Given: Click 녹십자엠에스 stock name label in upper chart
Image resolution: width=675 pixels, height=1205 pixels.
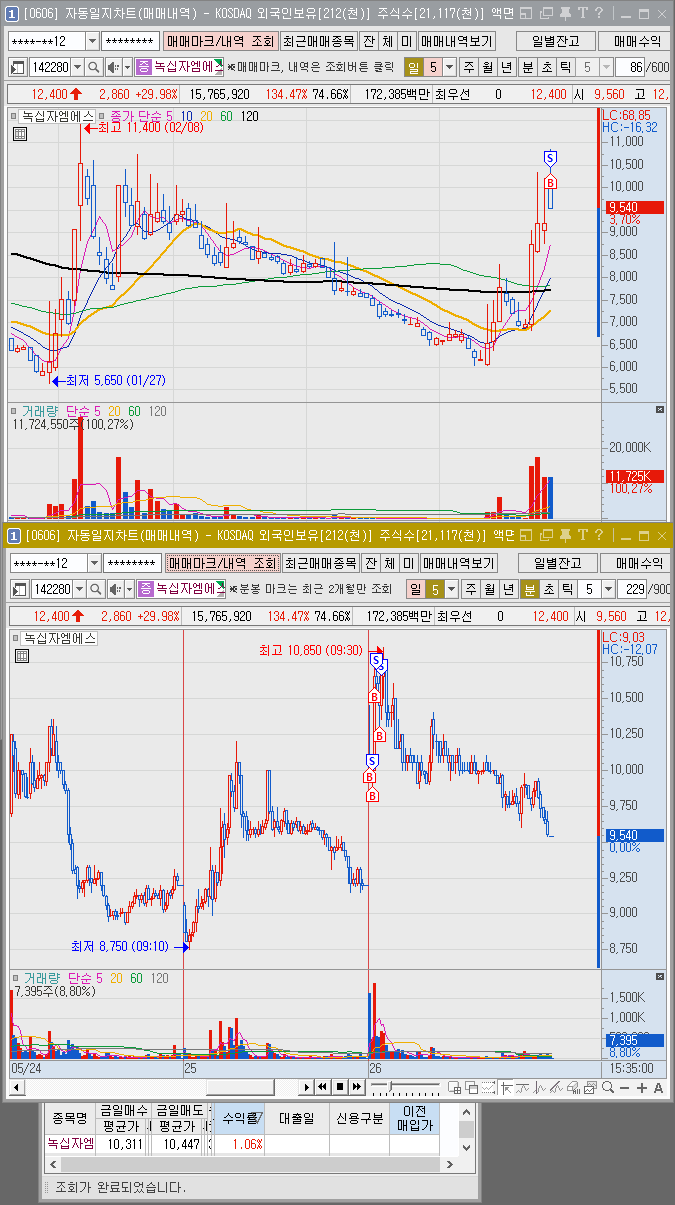Looking at the screenshot, I should click(58, 116).
